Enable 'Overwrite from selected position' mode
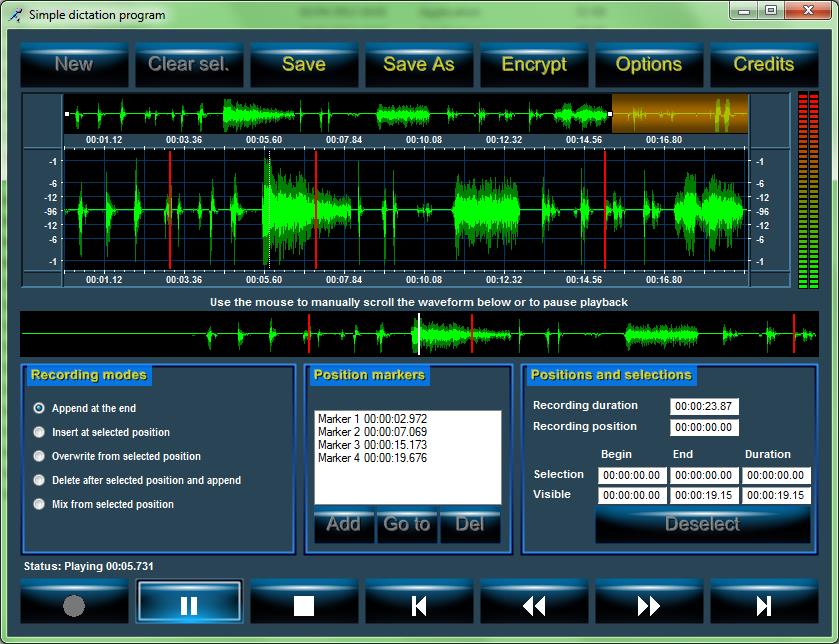This screenshot has height=644, width=839. tap(39, 456)
